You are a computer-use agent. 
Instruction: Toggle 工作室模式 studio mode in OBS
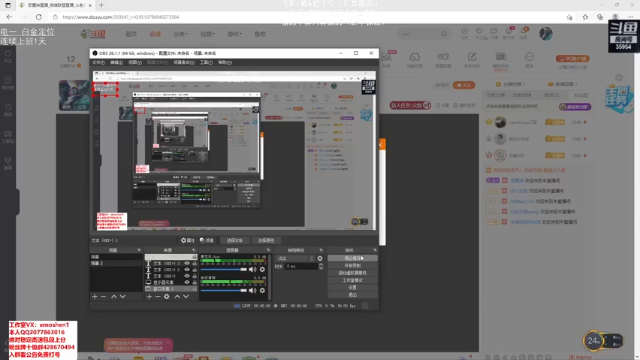(x=353, y=280)
